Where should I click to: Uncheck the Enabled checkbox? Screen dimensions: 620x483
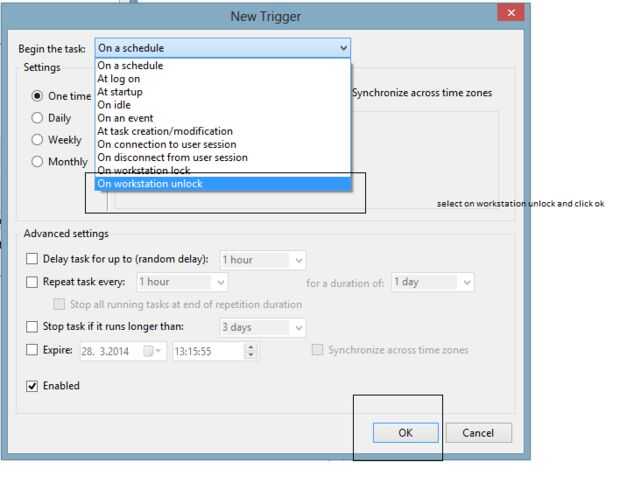coord(33,386)
